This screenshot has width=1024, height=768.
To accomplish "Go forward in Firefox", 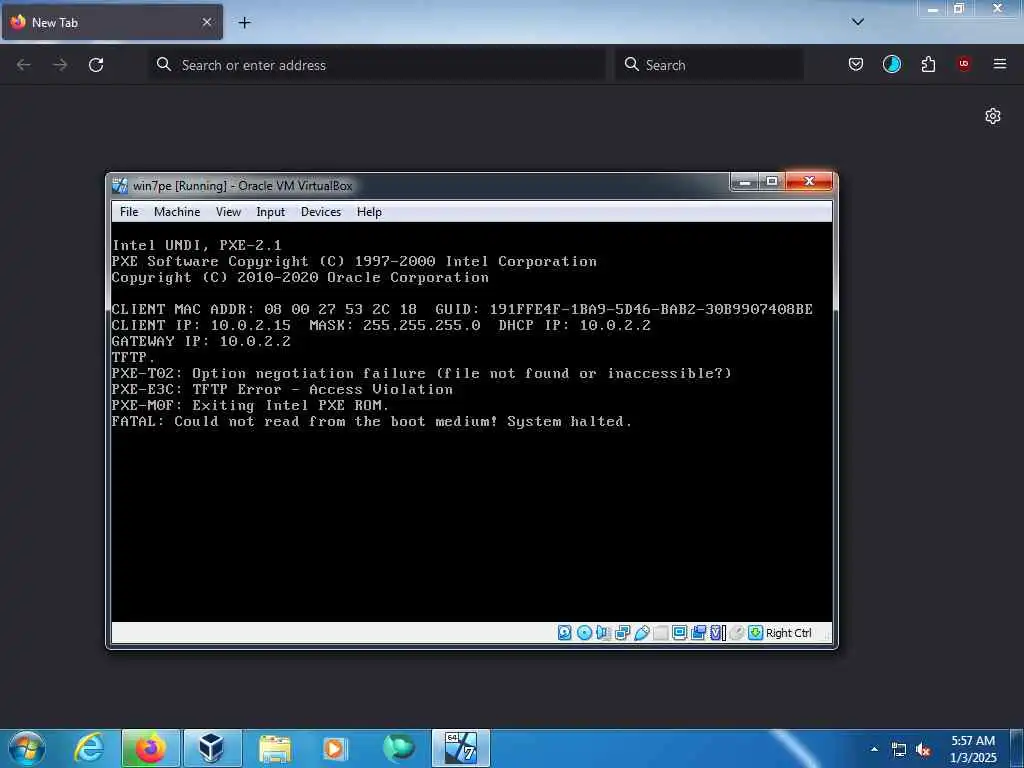I will coord(60,65).
